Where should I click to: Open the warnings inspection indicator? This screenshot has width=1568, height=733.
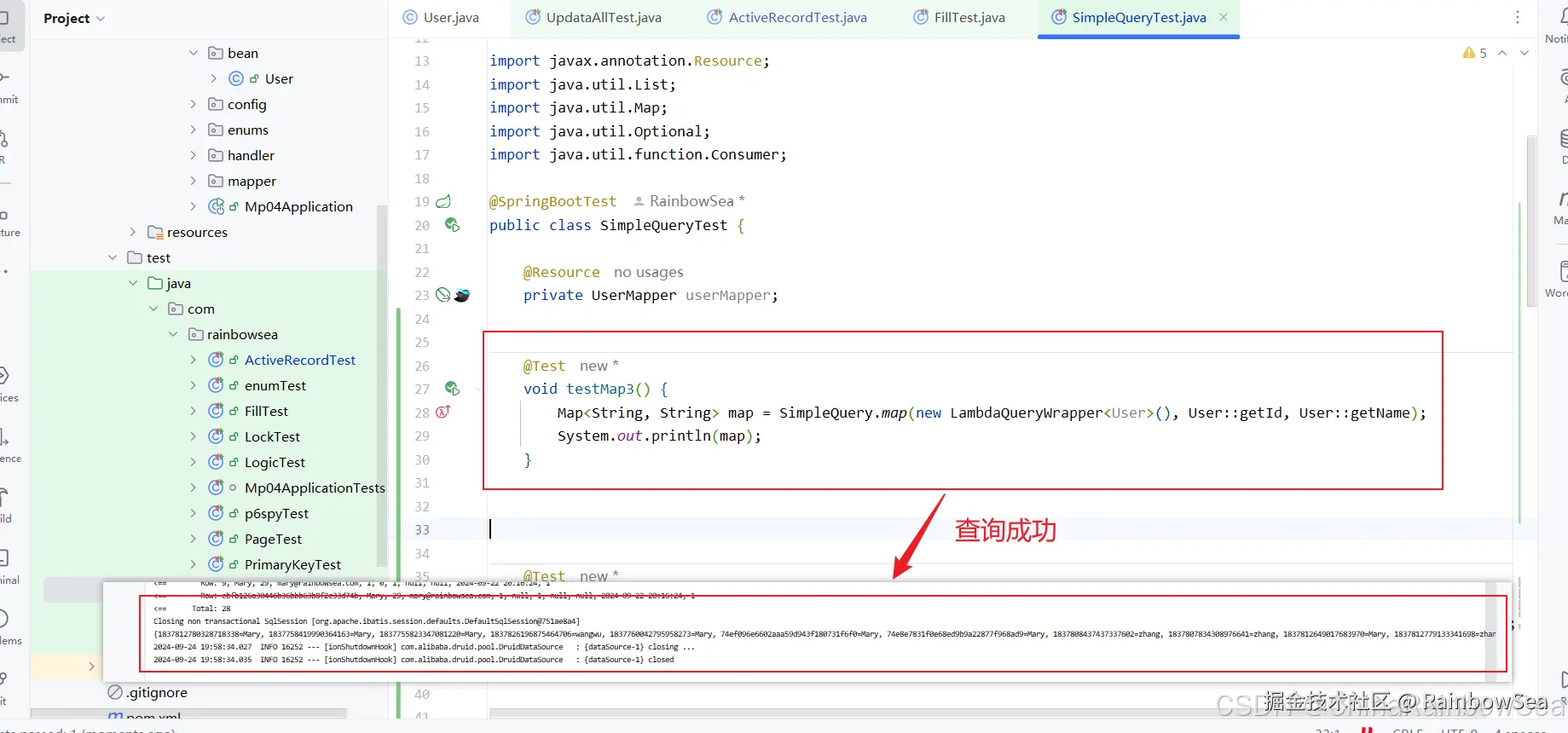click(x=1474, y=53)
